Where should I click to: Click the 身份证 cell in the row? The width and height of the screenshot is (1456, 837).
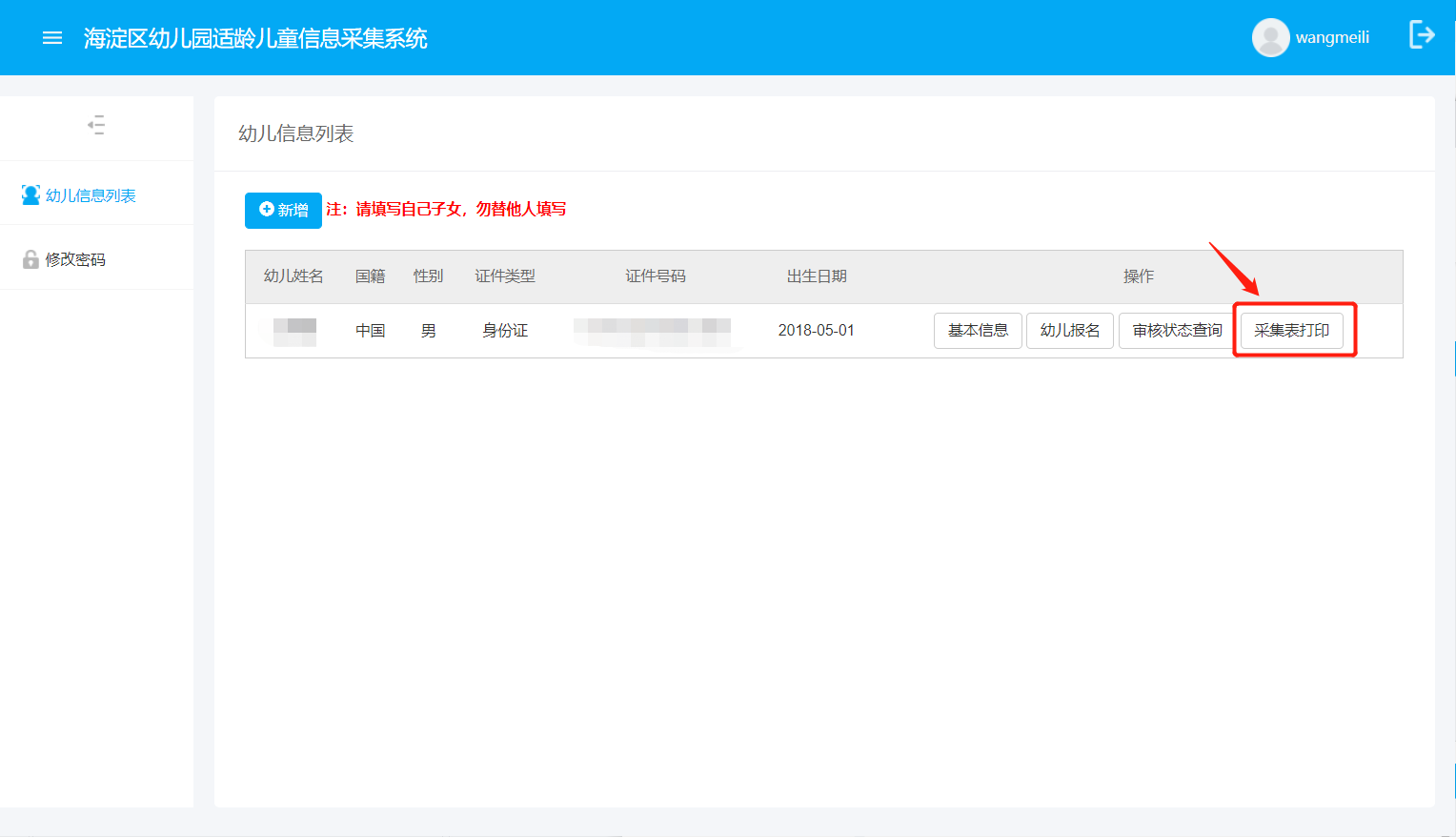tap(505, 331)
